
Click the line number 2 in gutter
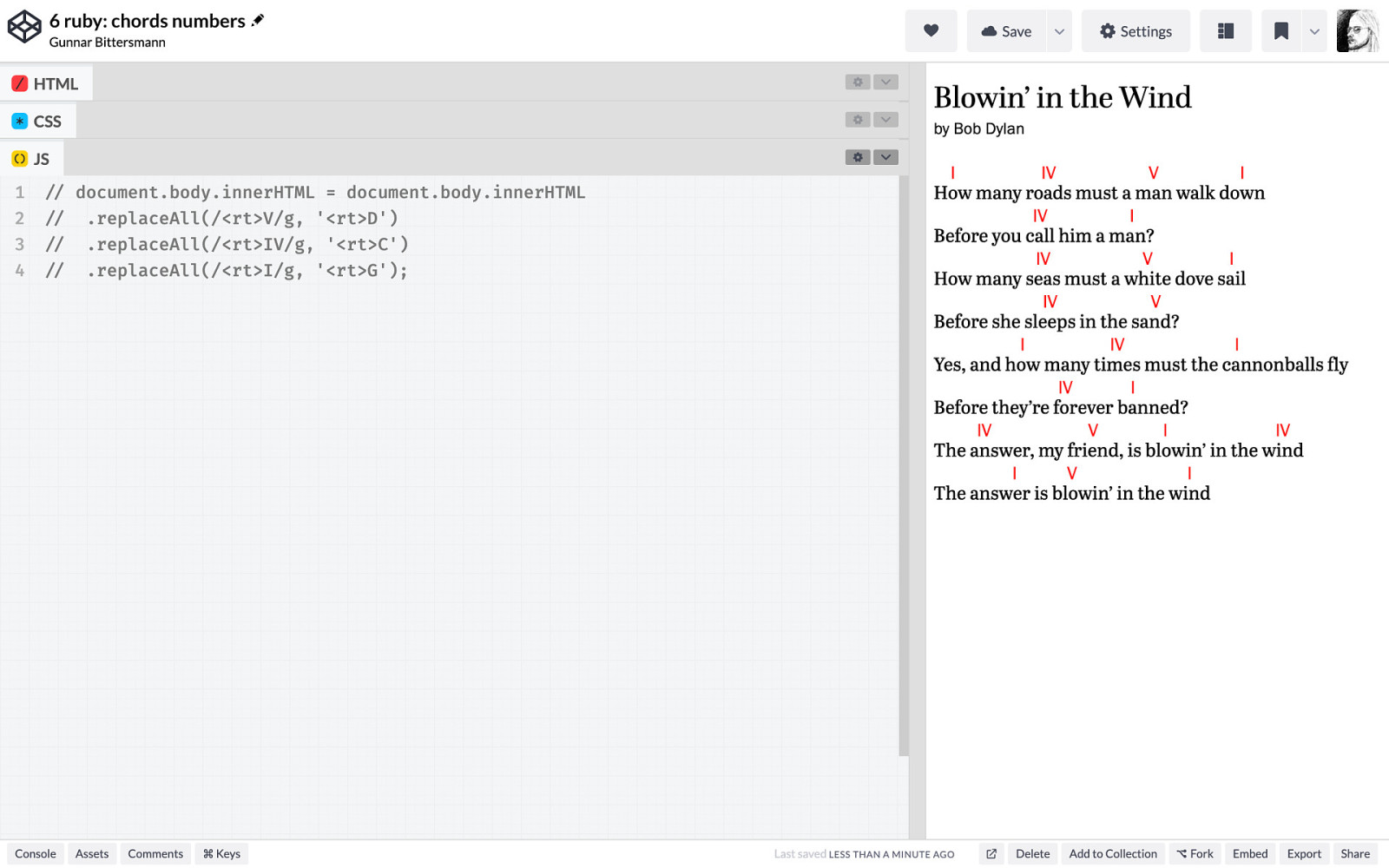(x=19, y=218)
